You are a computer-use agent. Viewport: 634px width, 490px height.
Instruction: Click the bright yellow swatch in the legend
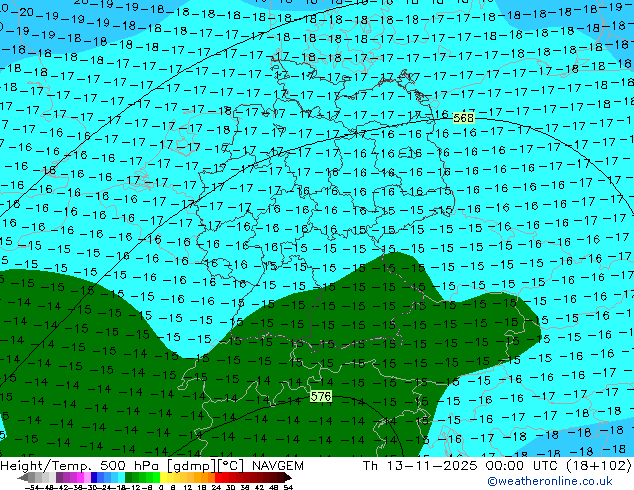pos(163,477)
